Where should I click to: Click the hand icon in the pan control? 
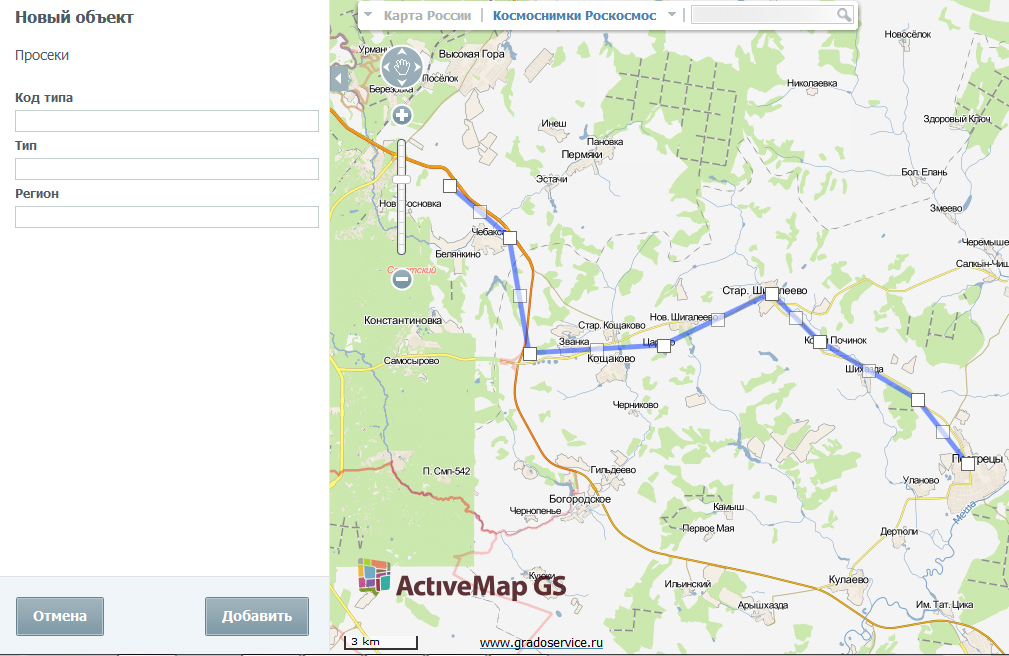point(402,66)
